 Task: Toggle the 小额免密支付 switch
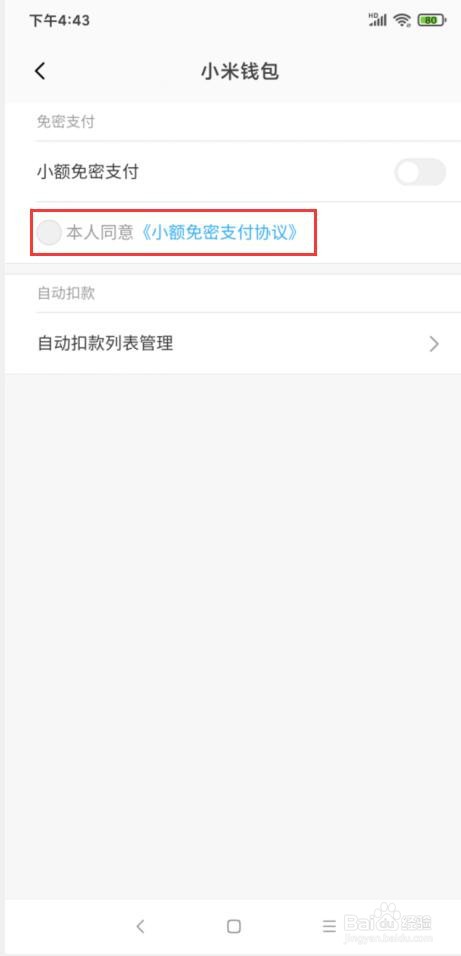point(420,172)
